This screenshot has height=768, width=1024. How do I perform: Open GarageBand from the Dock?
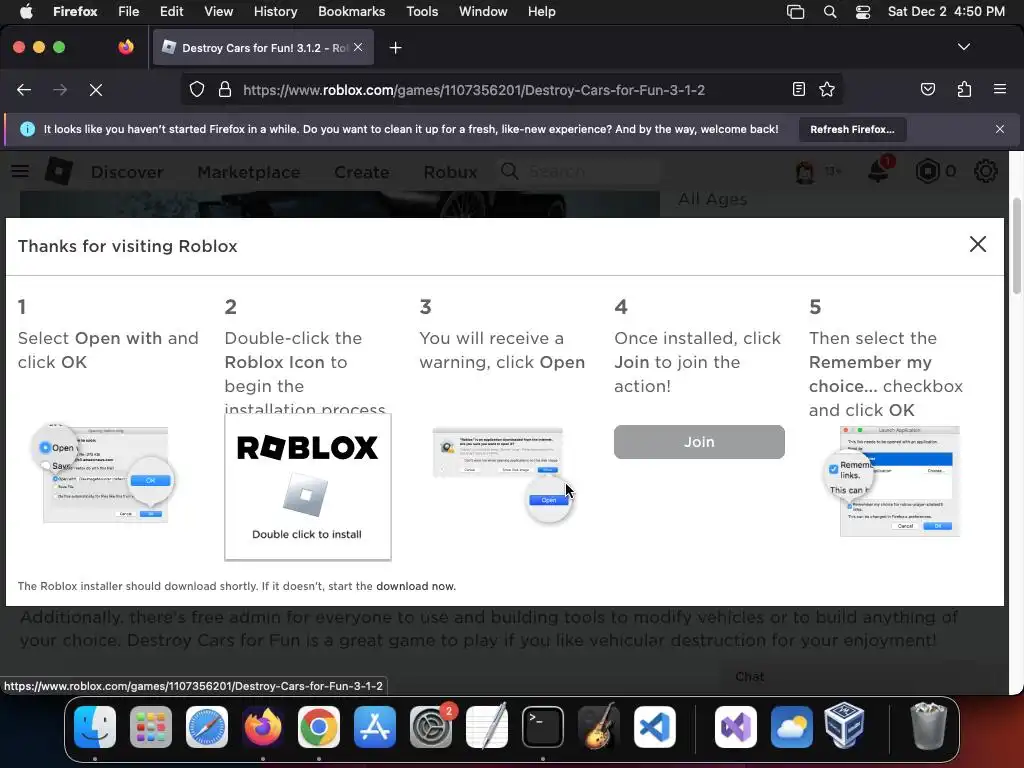[599, 727]
